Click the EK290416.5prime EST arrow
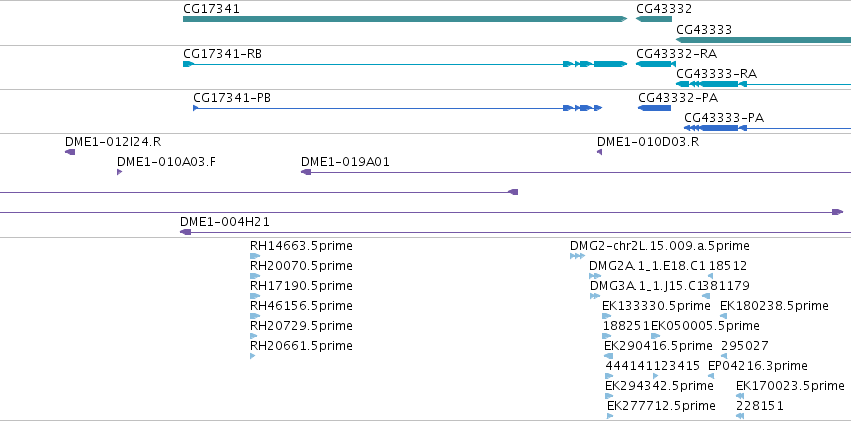Image resolution: width=851 pixels, height=421 pixels. [608, 356]
